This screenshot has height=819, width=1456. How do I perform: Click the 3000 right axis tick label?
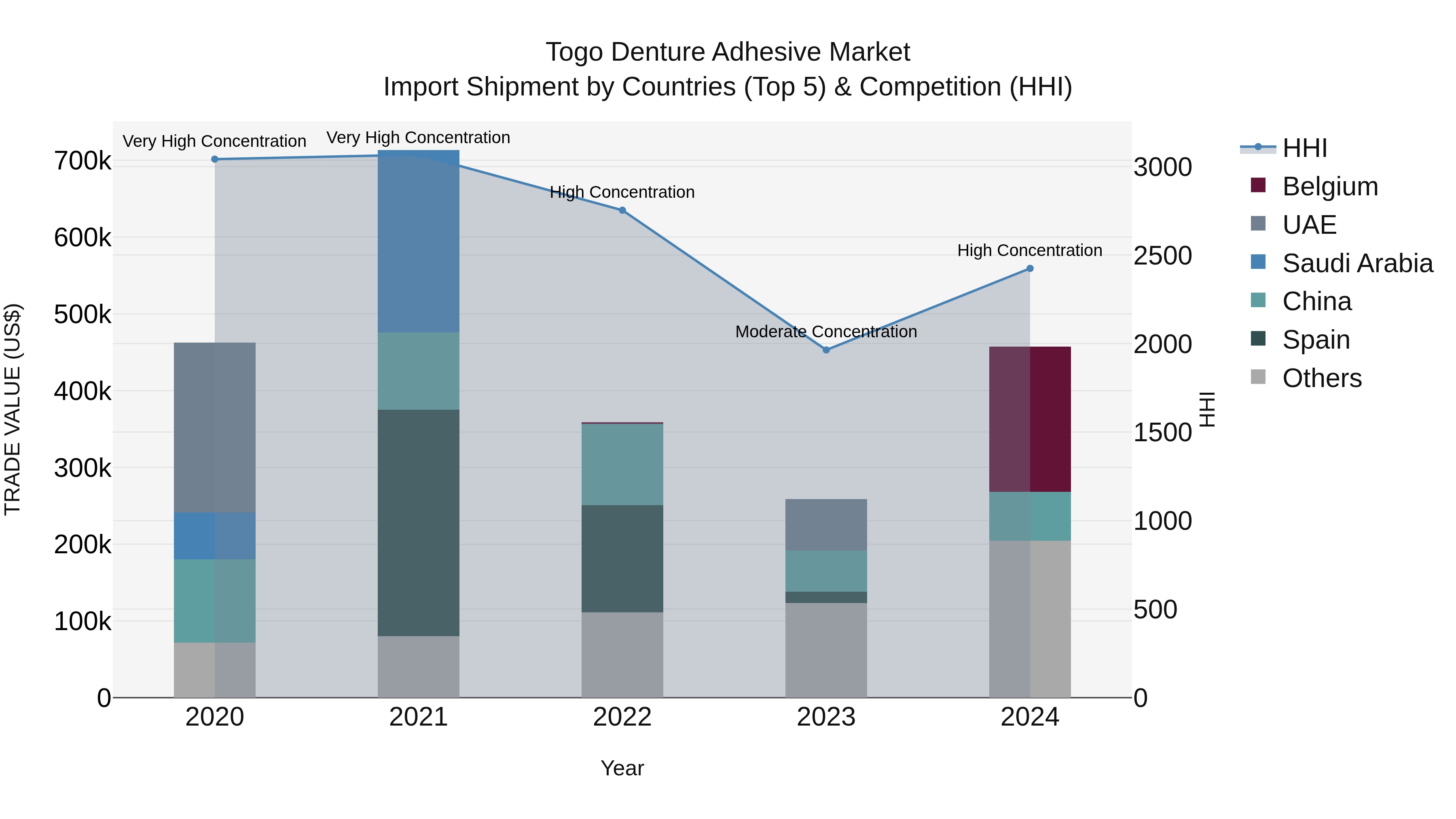point(1163,167)
